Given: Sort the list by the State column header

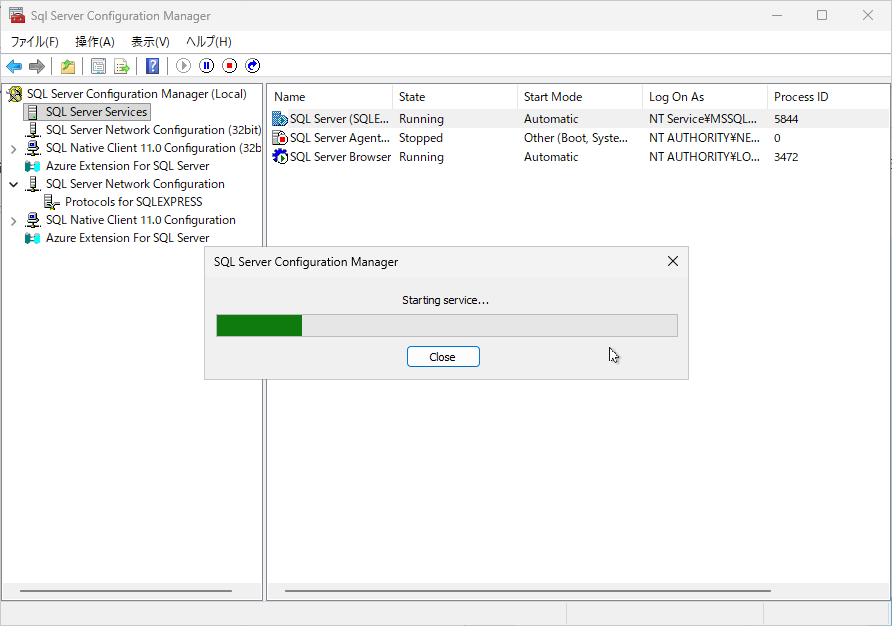Looking at the screenshot, I should 412,97.
